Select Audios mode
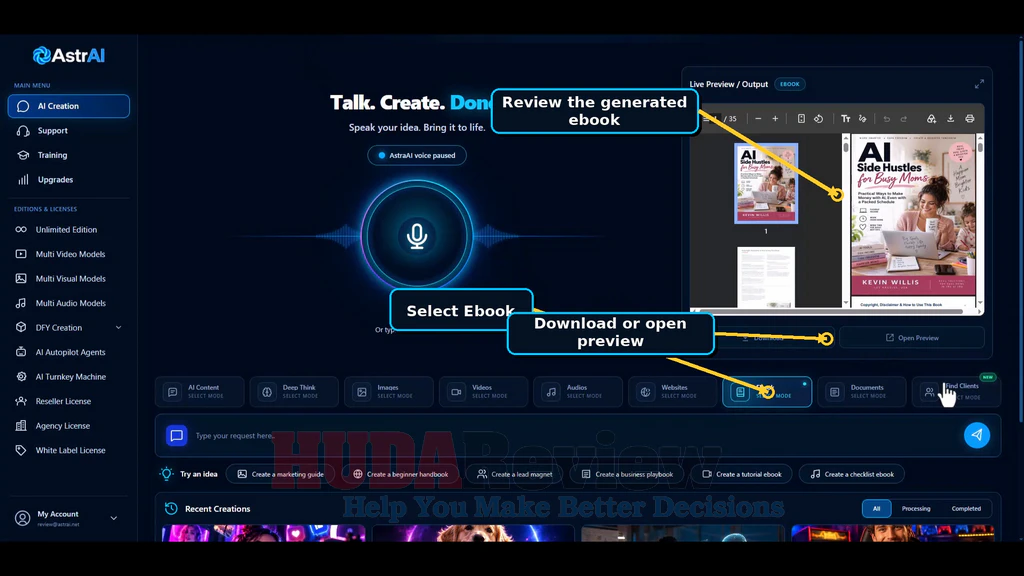The height and width of the screenshot is (576, 1024). point(579,392)
